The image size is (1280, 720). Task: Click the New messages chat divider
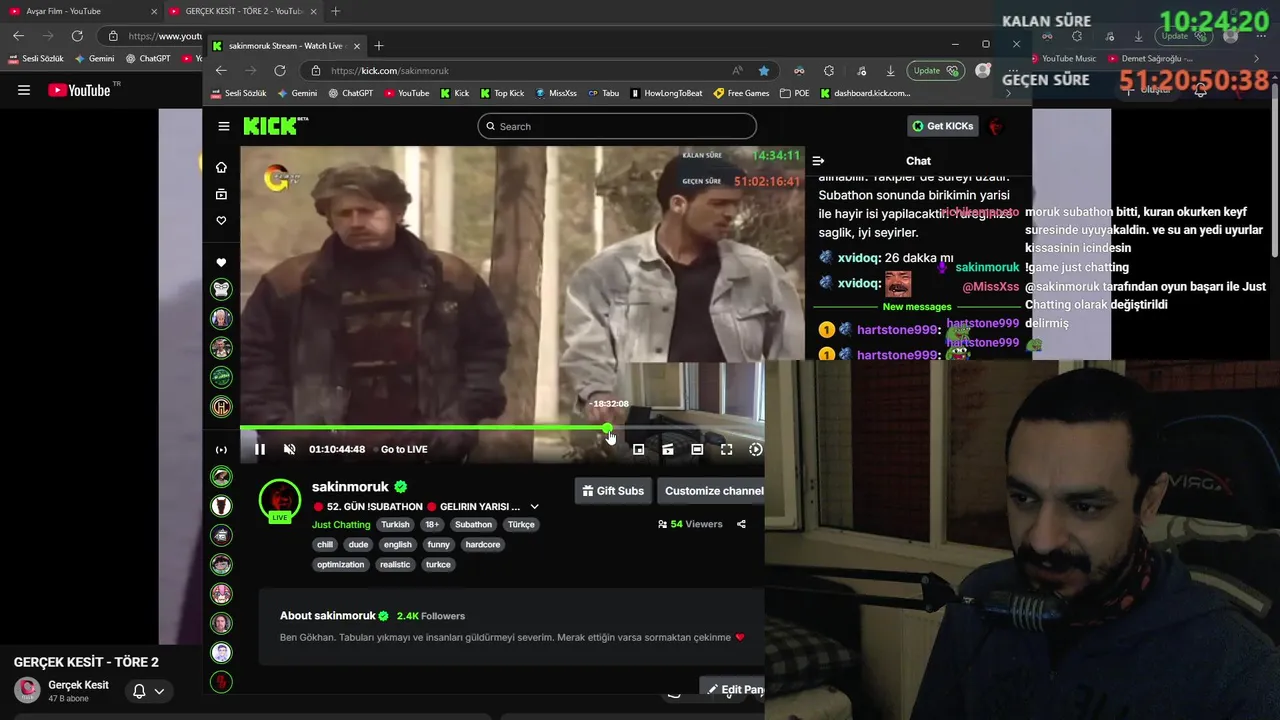coord(917,307)
